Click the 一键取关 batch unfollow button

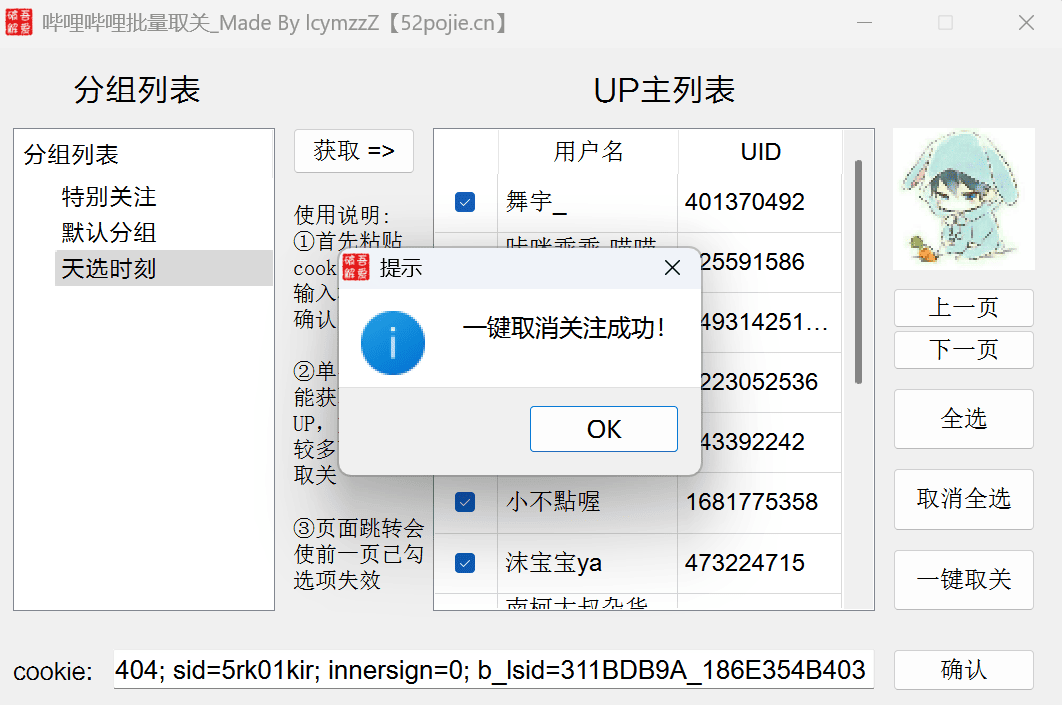pyautogui.click(x=963, y=580)
